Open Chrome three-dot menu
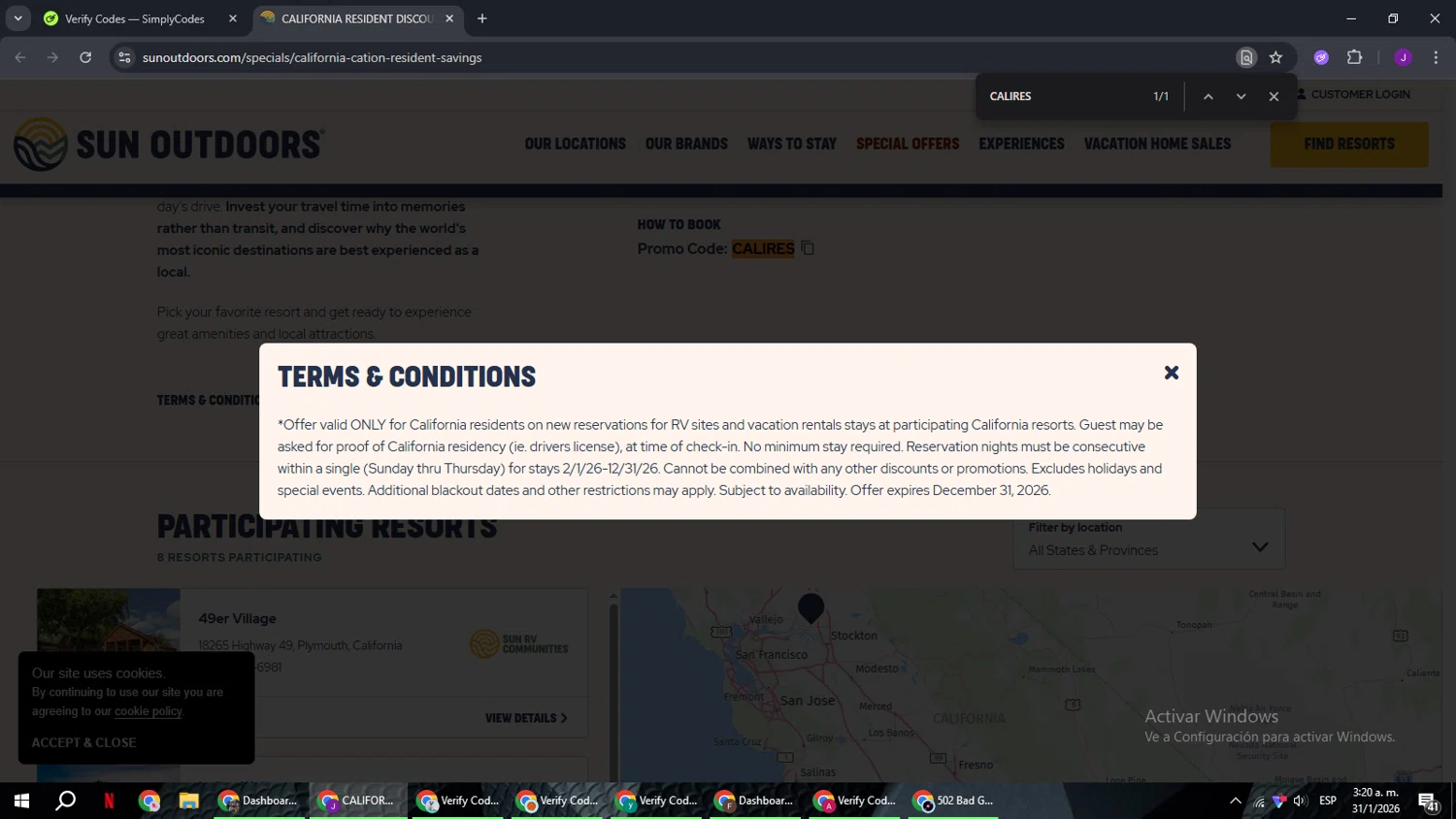The width and height of the screenshot is (1456, 819). (x=1436, y=57)
